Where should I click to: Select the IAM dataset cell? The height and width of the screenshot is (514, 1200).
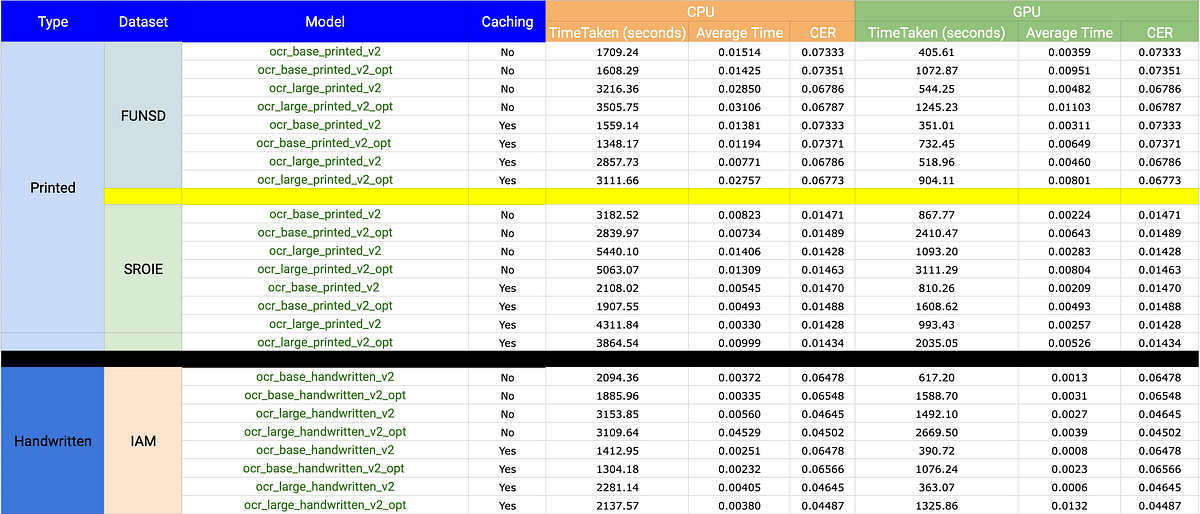click(143, 440)
